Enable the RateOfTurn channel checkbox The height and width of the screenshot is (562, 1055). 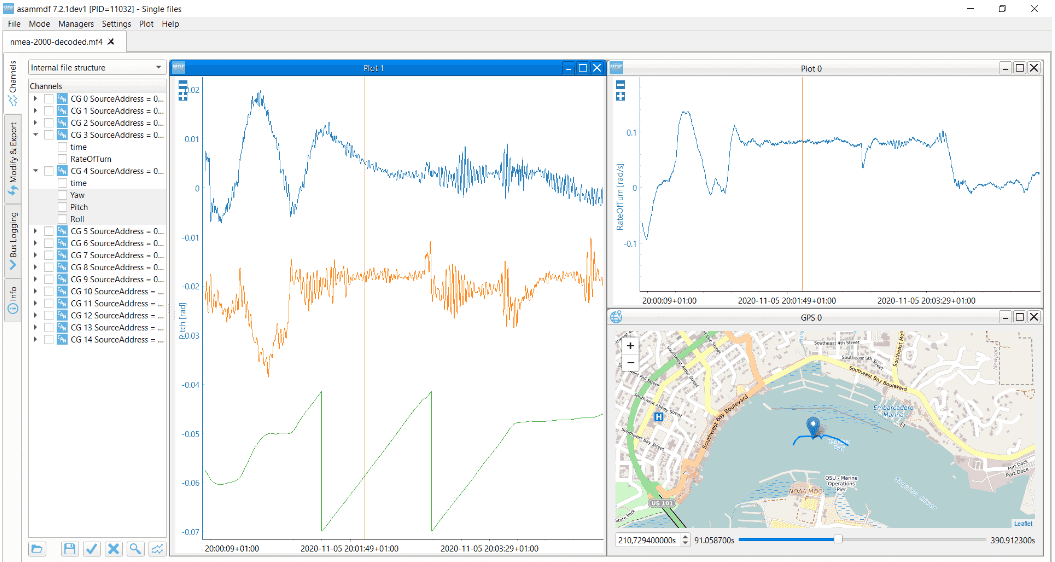tap(62, 159)
